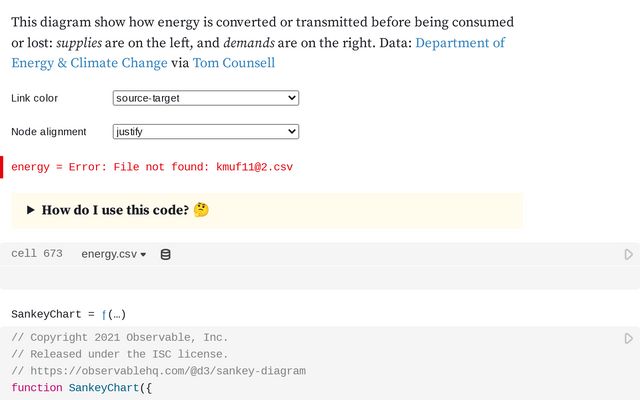Click the 'Link color' label
The height and width of the screenshot is (400, 640).
35,98
